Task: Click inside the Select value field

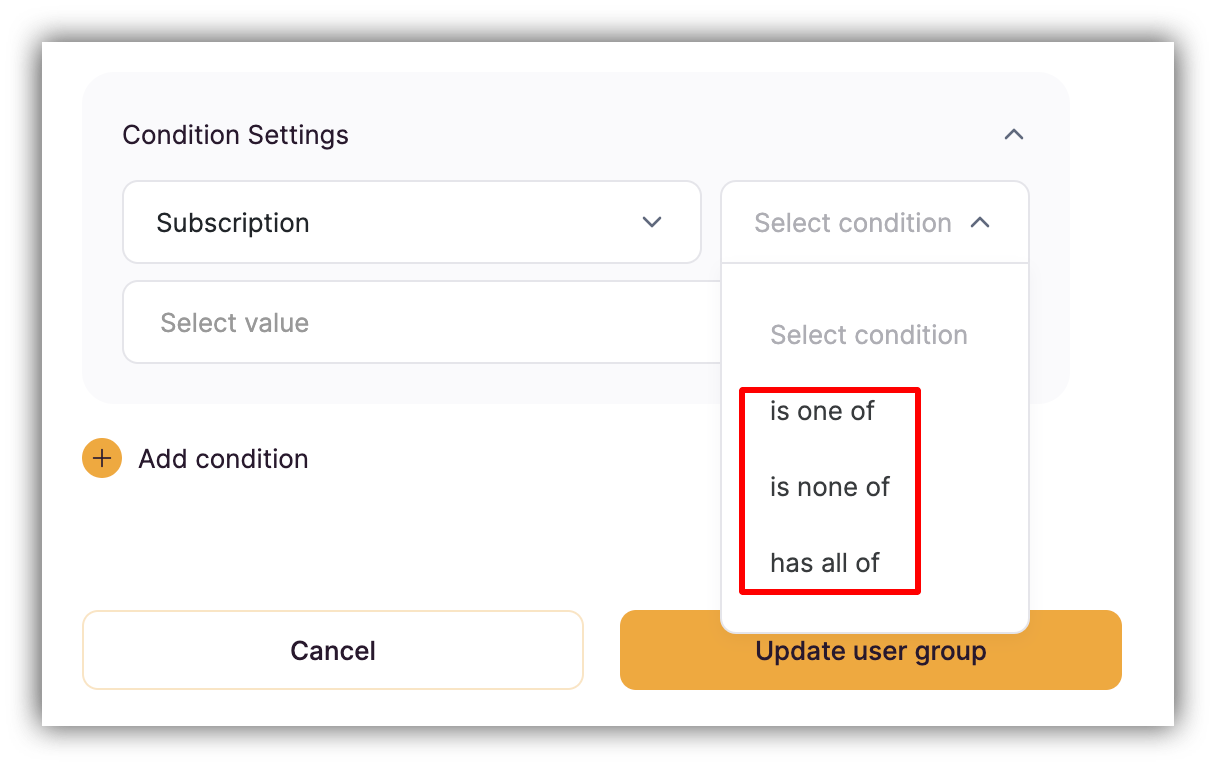Action: (x=400, y=322)
